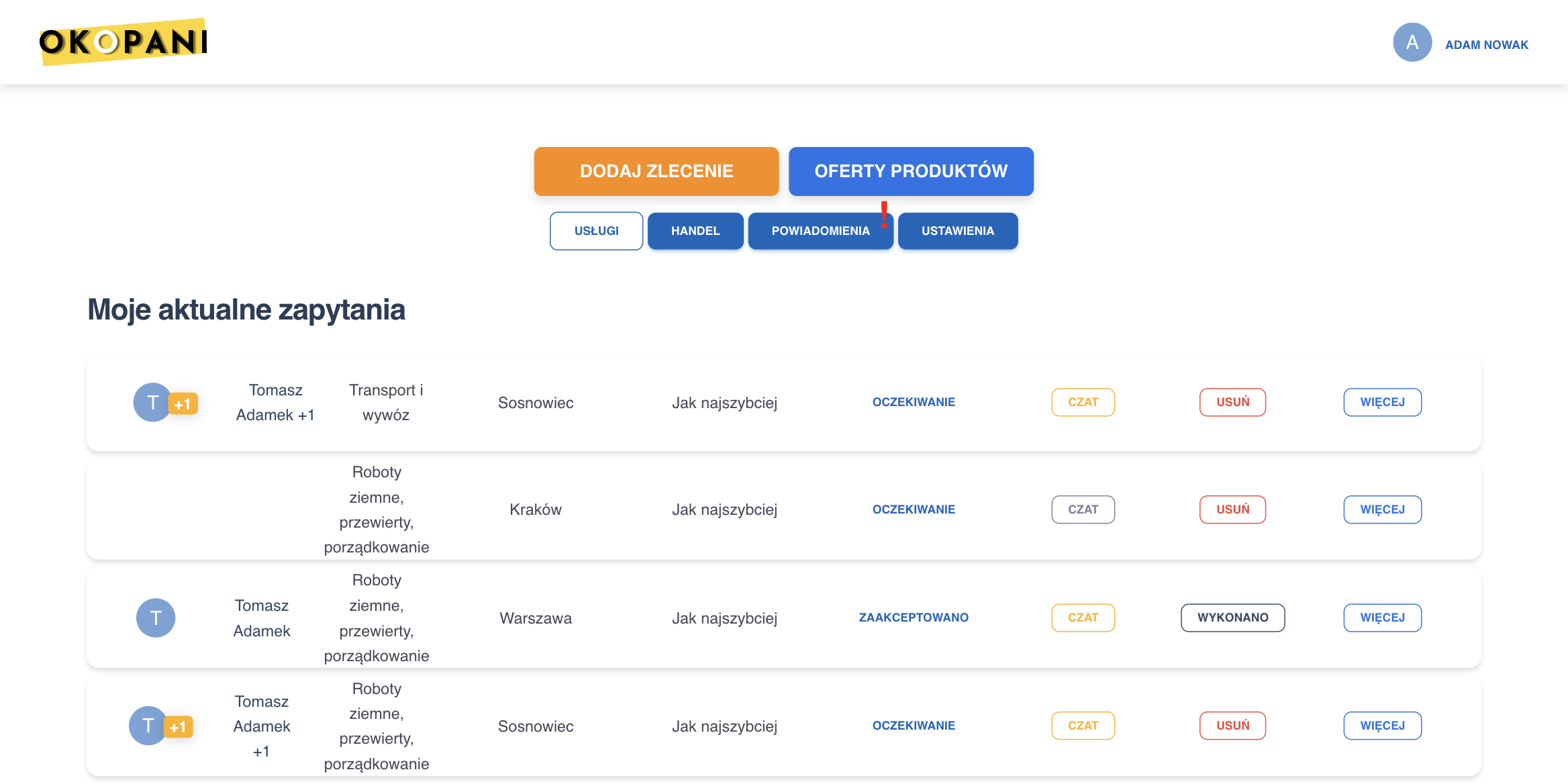This screenshot has width=1568, height=784.
Task: Click the 'Warszawa' city cell
Action: (535, 618)
